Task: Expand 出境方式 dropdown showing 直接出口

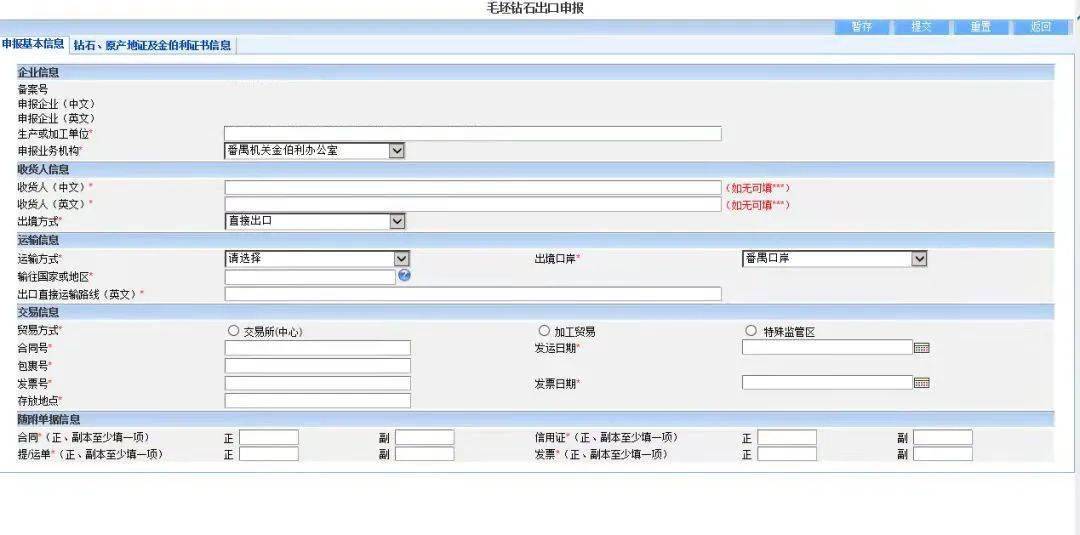Action: (x=315, y=221)
